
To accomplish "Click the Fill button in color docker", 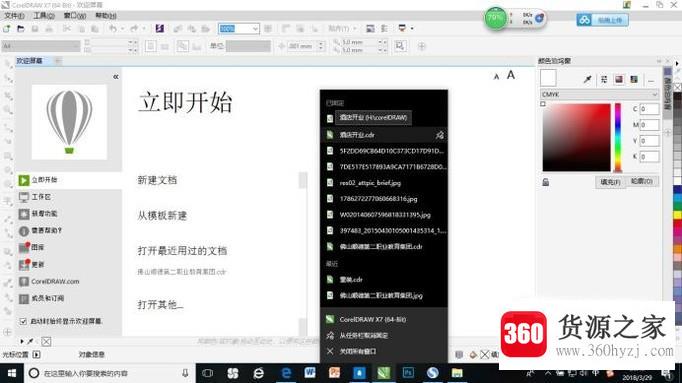I will point(610,182).
